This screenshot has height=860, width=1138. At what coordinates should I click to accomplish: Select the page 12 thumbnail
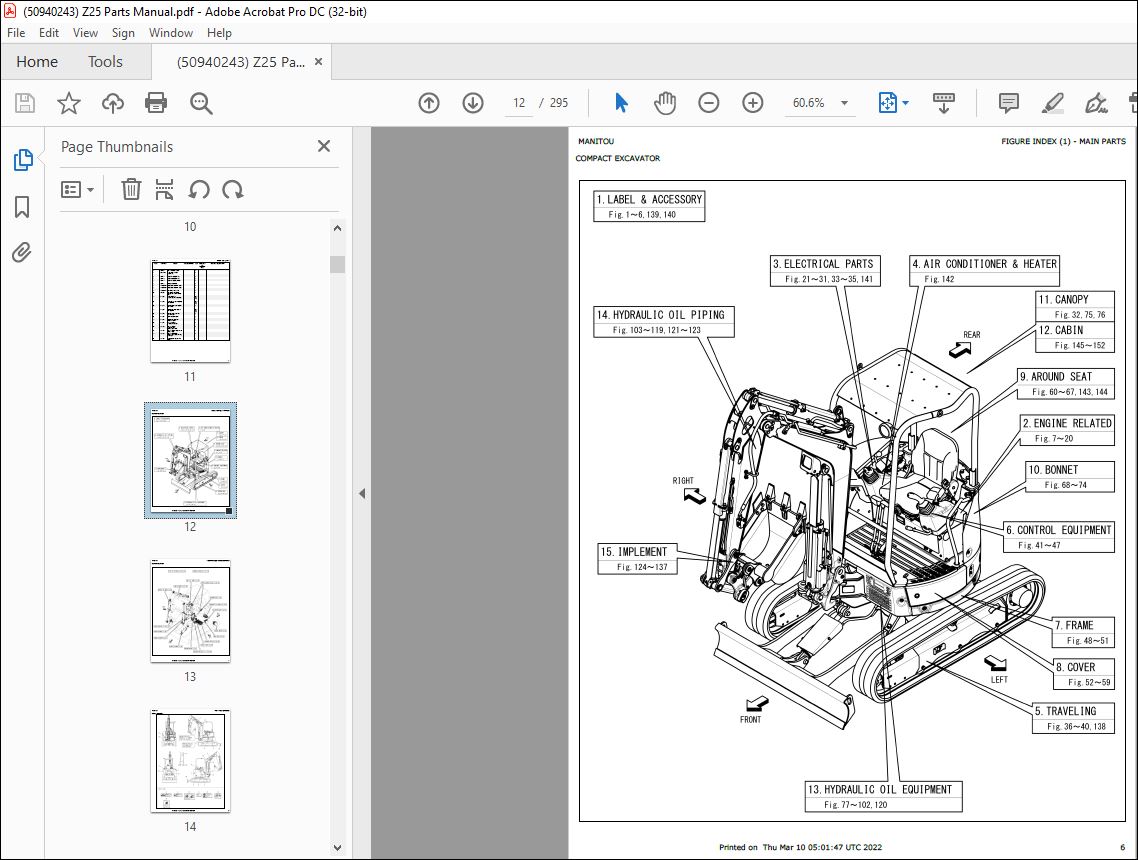tap(190, 460)
